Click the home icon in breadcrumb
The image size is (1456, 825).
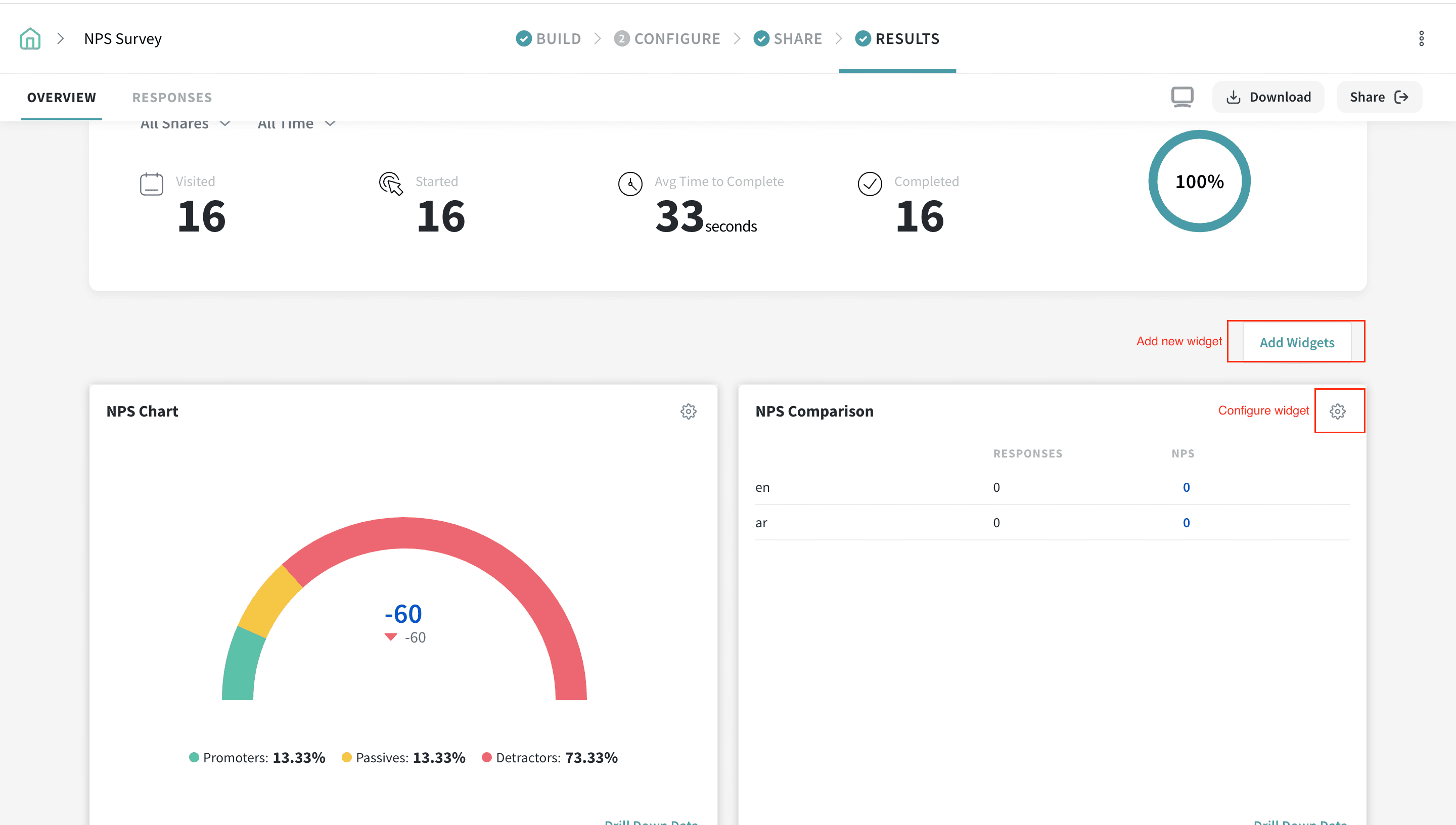tap(30, 38)
